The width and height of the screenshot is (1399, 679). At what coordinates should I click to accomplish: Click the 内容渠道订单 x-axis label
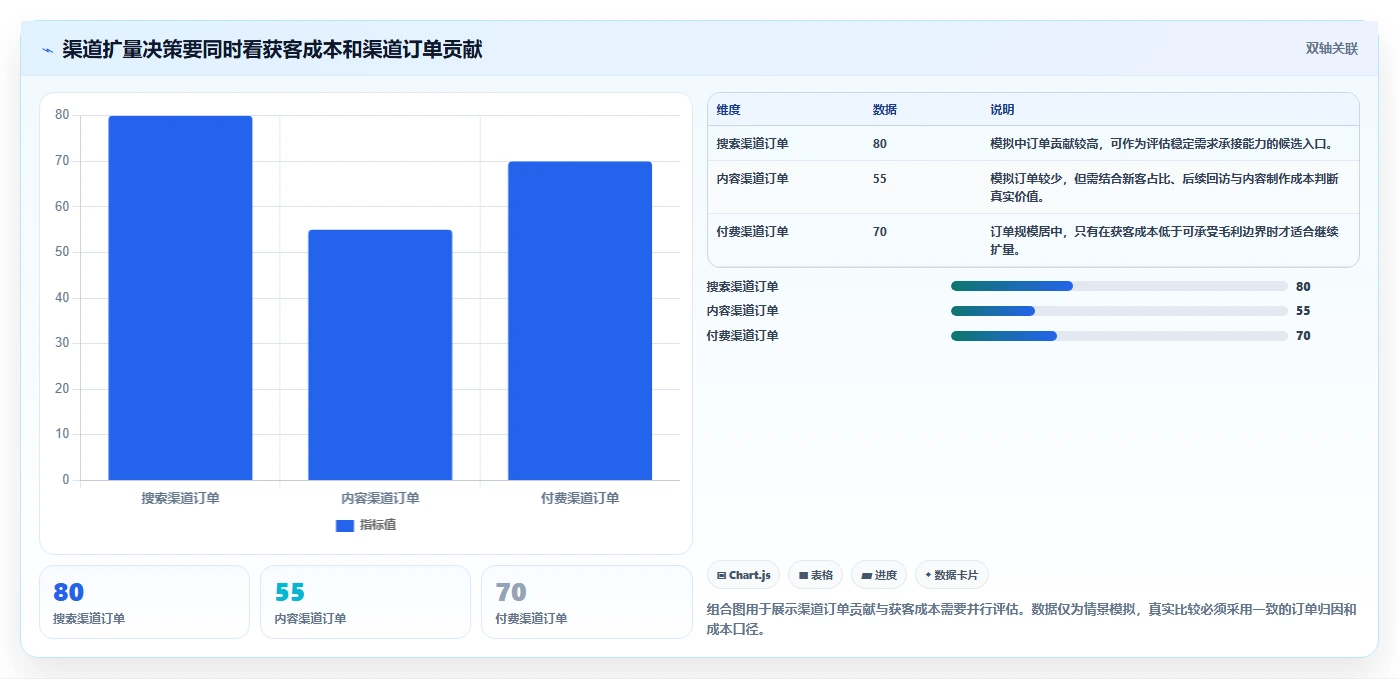pos(380,498)
